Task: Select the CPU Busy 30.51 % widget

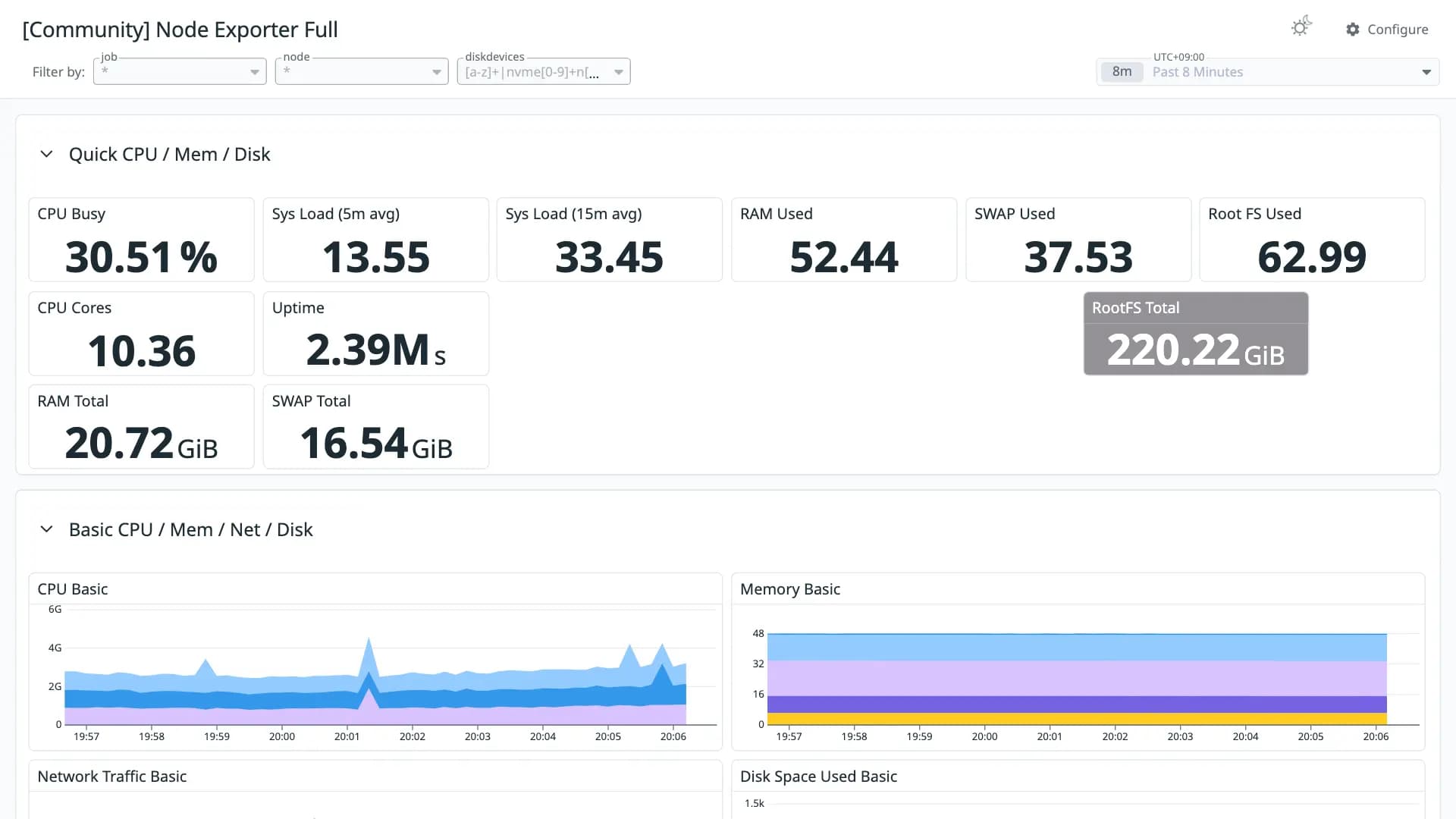Action: pyautogui.click(x=141, y=240)
